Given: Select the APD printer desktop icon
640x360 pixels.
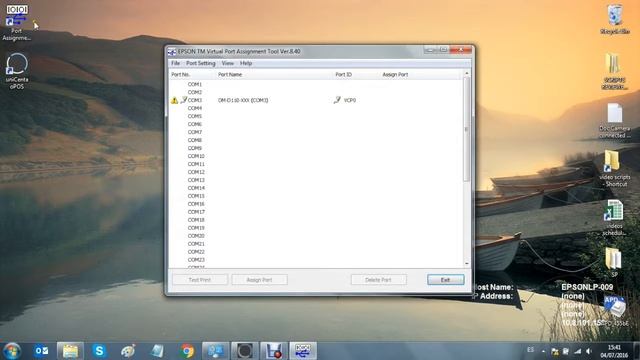Looking at the screenshot, I should pyautogui.click(x=615, y=311).
